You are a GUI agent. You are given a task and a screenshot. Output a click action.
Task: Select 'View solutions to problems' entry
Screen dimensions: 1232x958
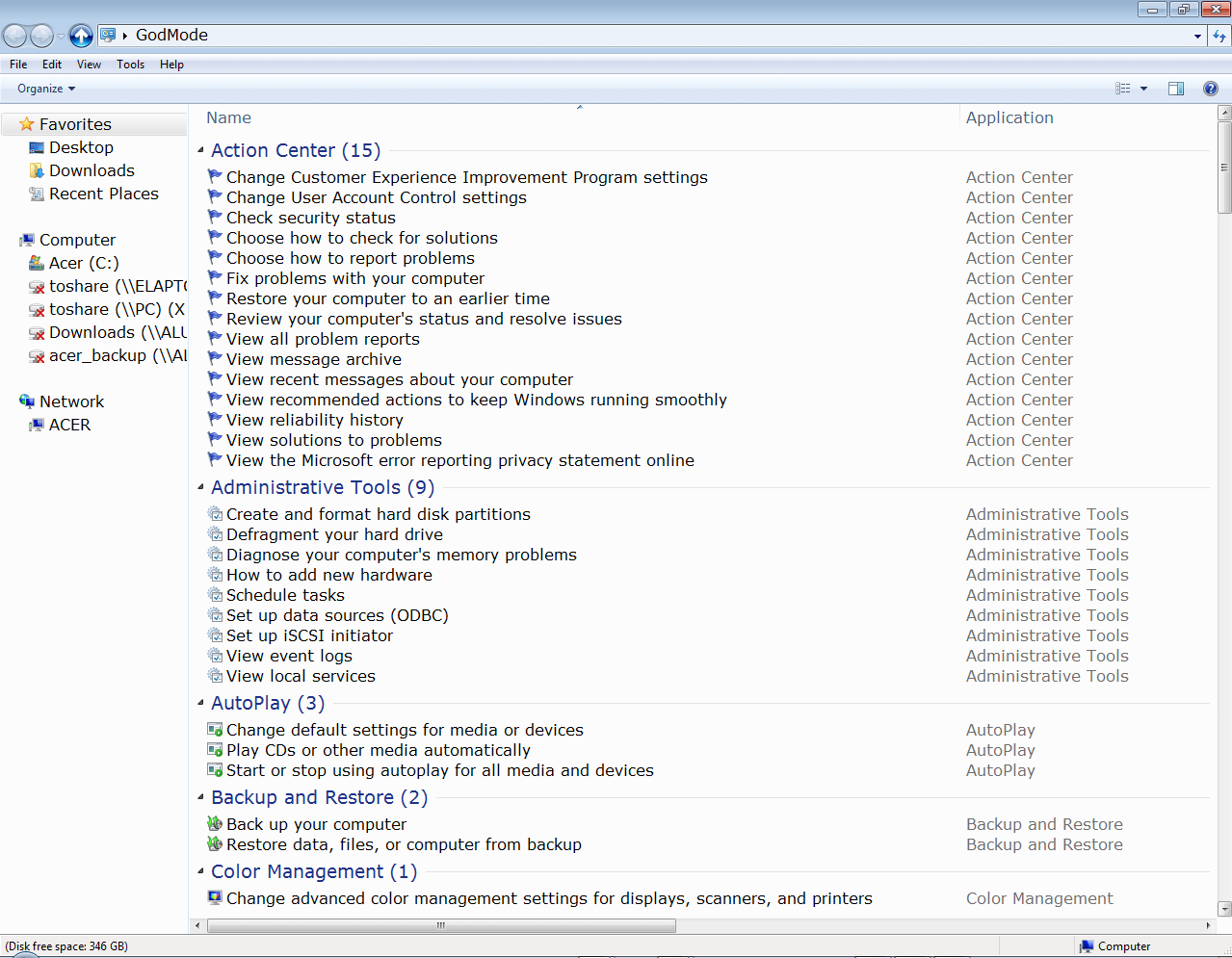(334, 440)
